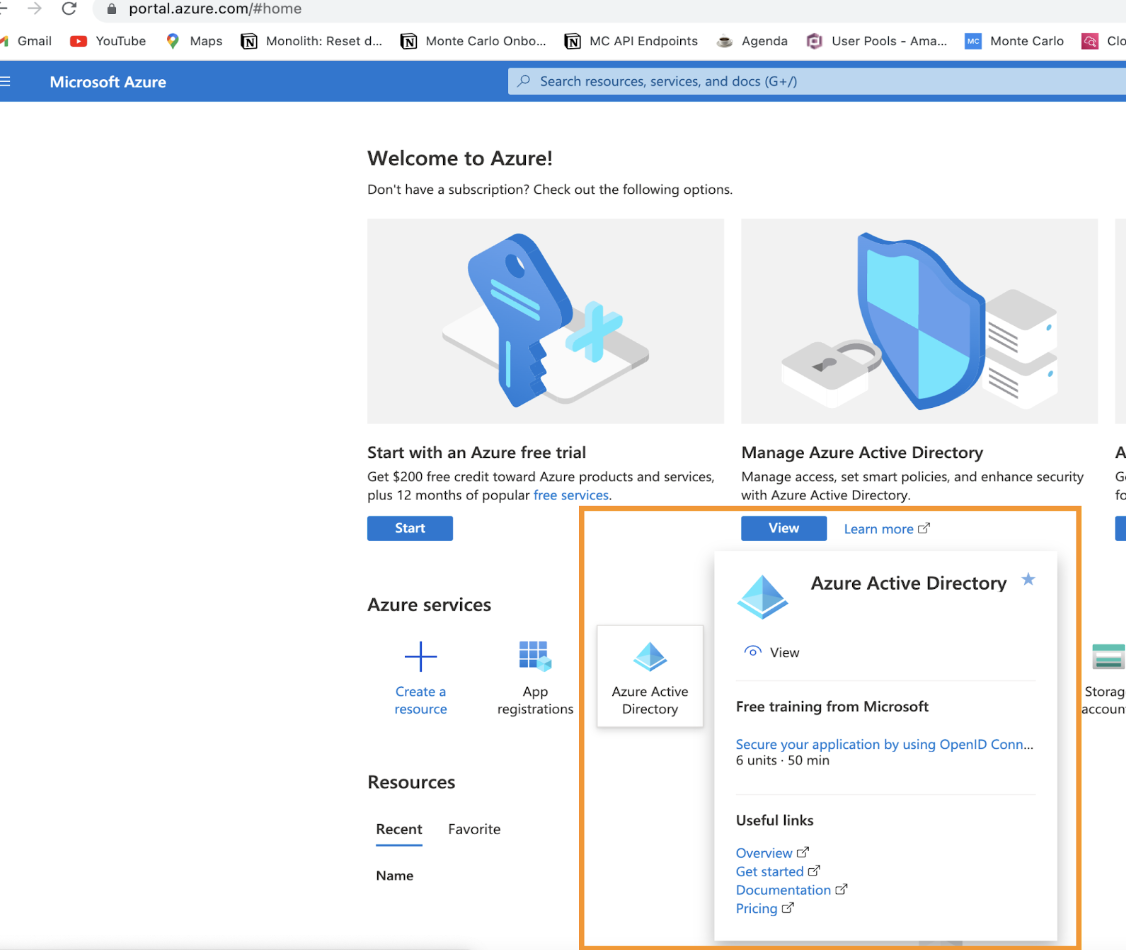Open the Documentation useful link
The width and height of the screenshot is (1126, 950).
tap(791, 890)
